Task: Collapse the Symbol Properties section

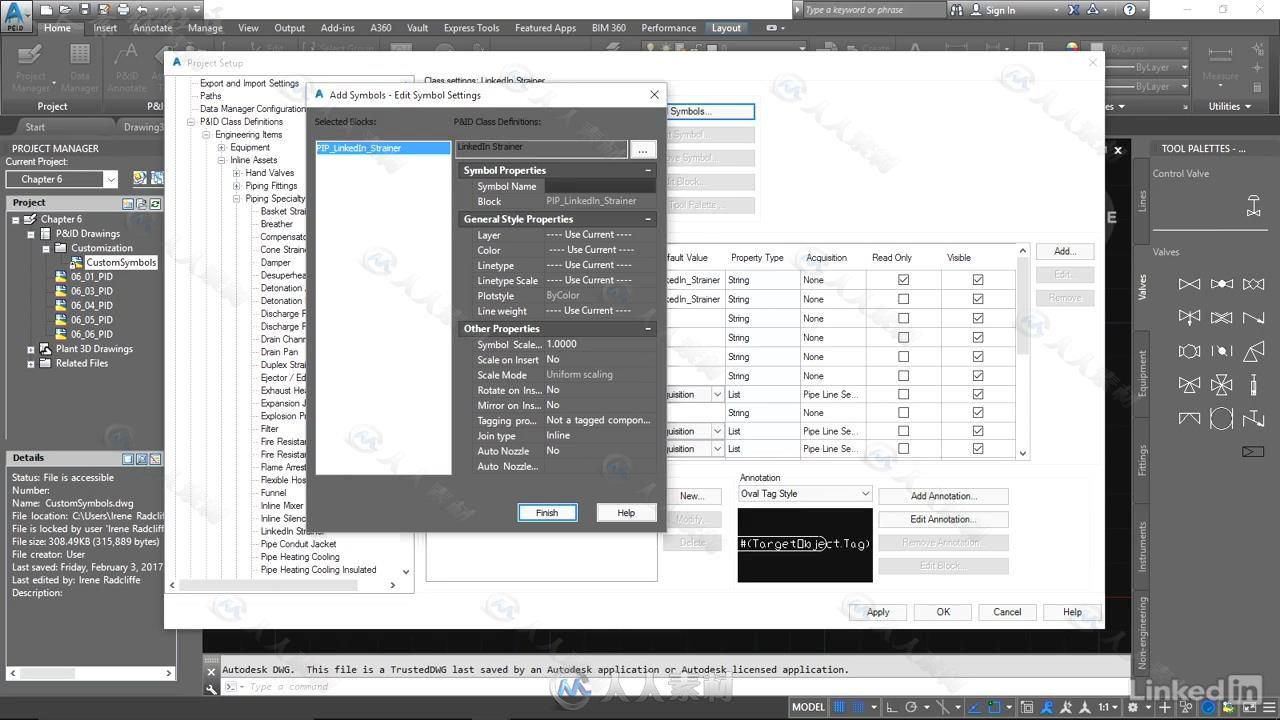Action: pyautogui.click(x=648, y=171)
